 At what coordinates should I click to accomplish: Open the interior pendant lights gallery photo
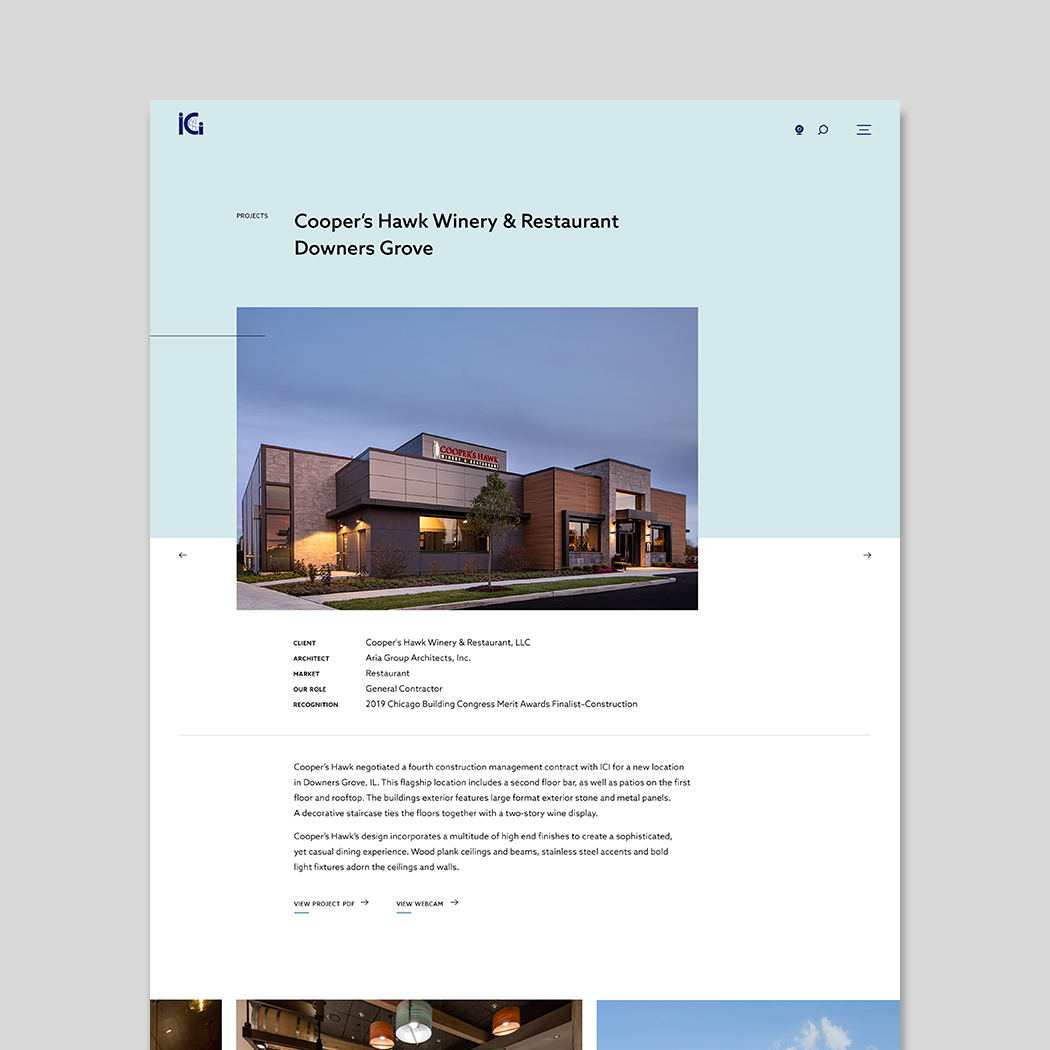pyautogui.click(x=409, y=1025)
